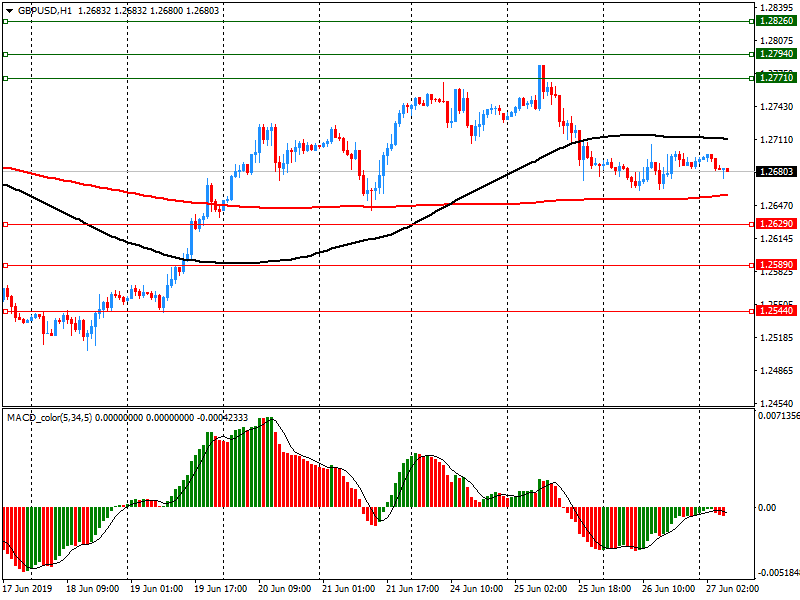Select the 1.25890 red support level label
This screenshot has width=800, height=600.
pos(777,265)
